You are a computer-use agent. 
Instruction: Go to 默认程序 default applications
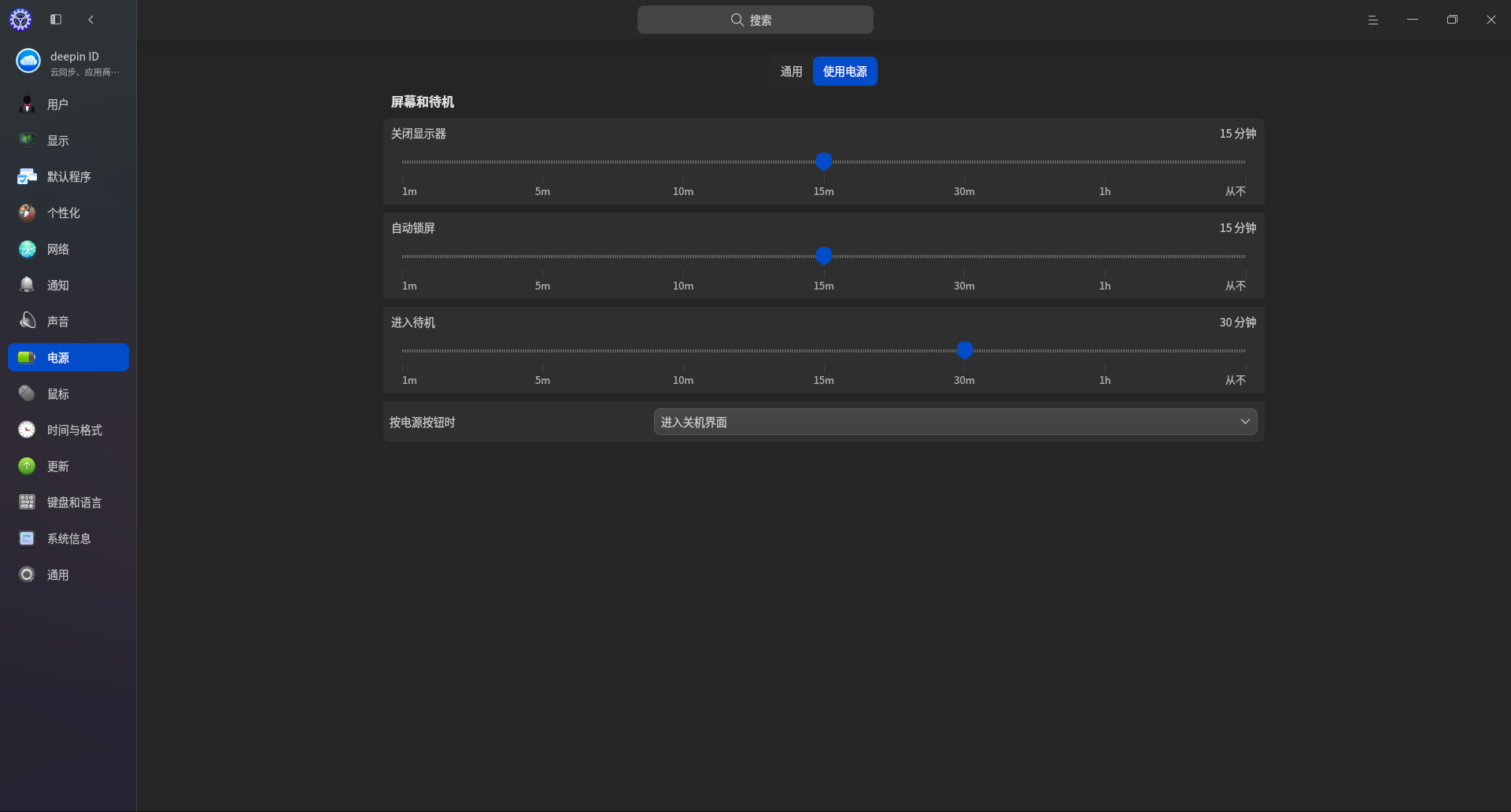pyautogui.click(x=68, y=177)
